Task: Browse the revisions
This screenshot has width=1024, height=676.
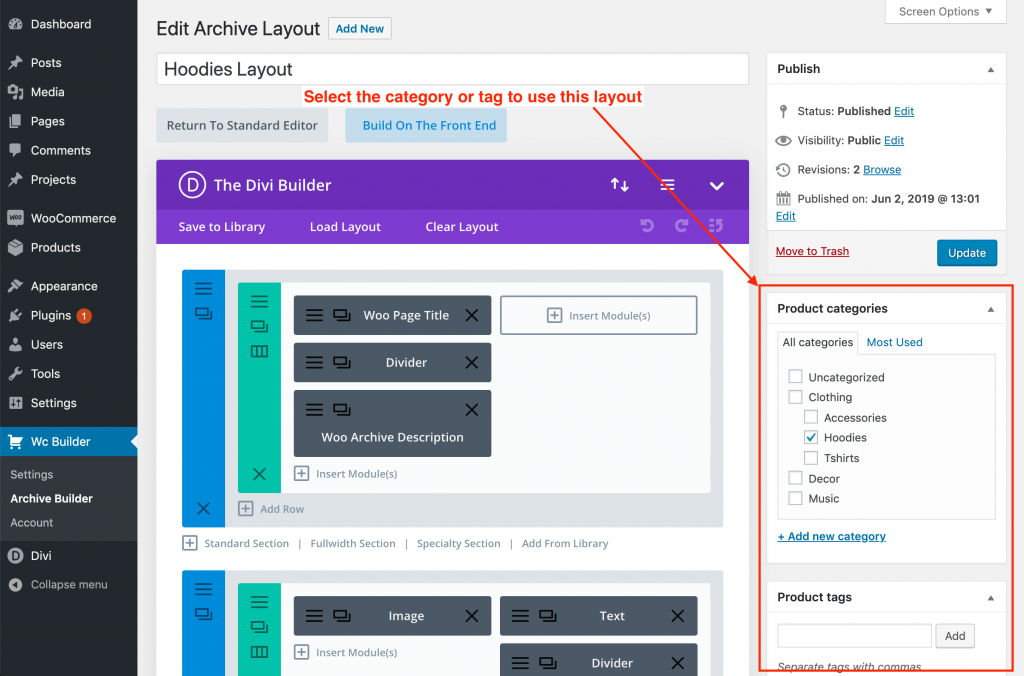Action: (x=882, y=170)
